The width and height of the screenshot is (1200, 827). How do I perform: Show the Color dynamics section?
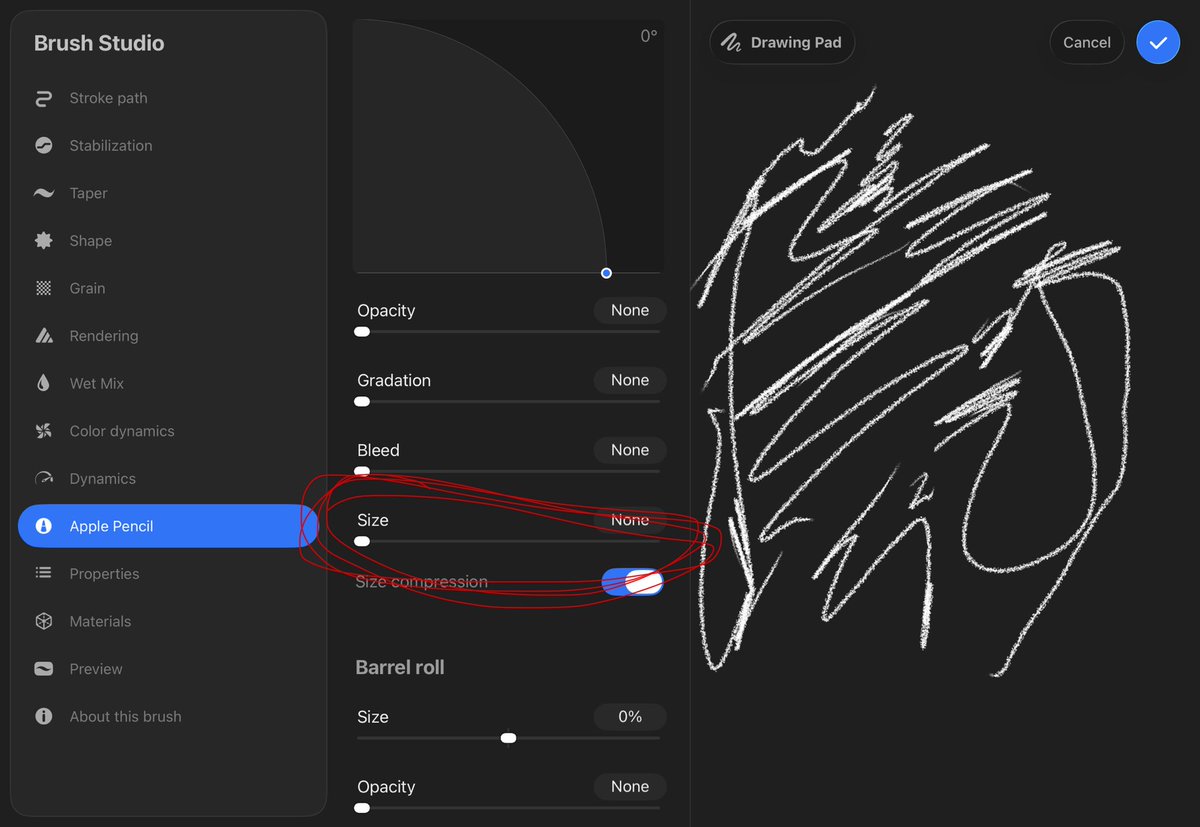click(168, 431)
